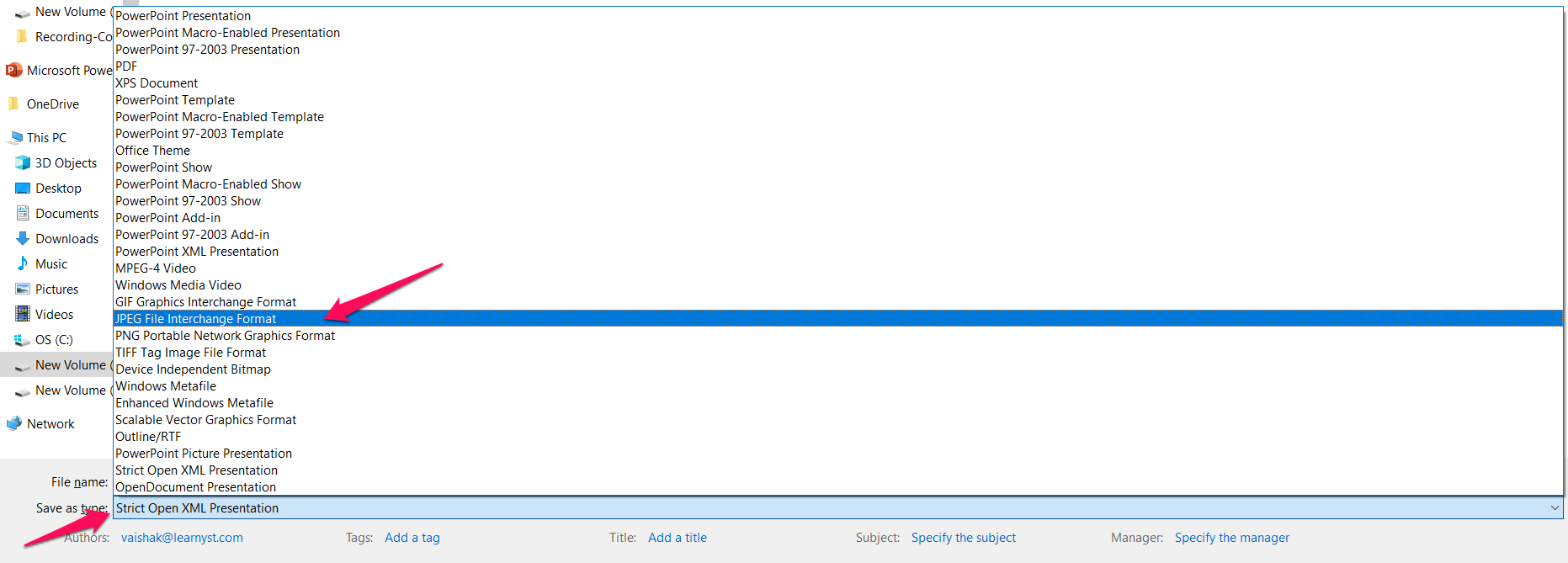Select PNG Portable Network Graphics Format
This screenshot has width=1568, height=563.
[225, 336]
